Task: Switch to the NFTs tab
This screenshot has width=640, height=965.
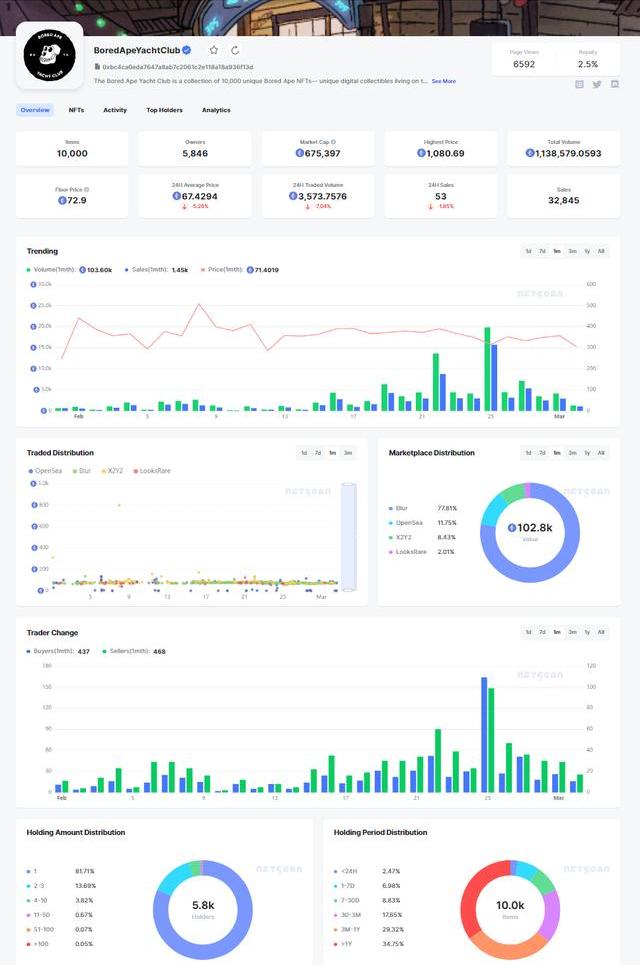Action: pos(76,110)
